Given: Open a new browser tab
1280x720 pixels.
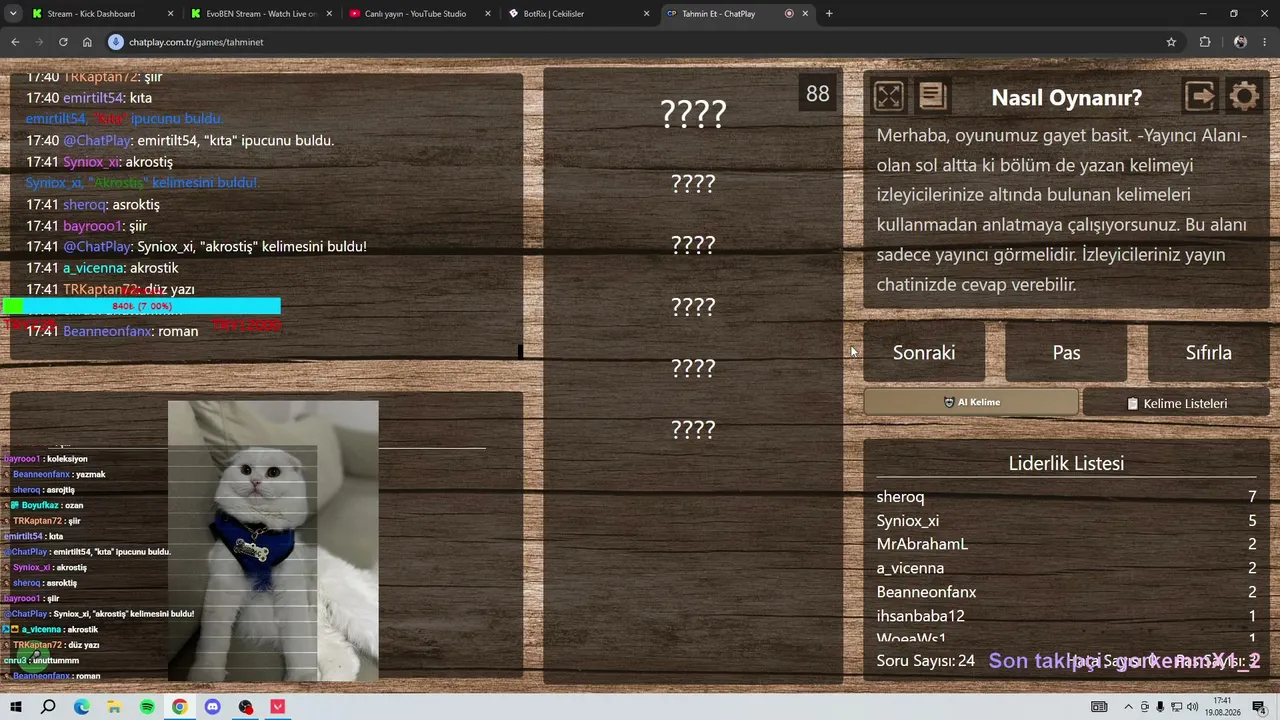Looking at the screenshot, I should click(x=829, y=14).
